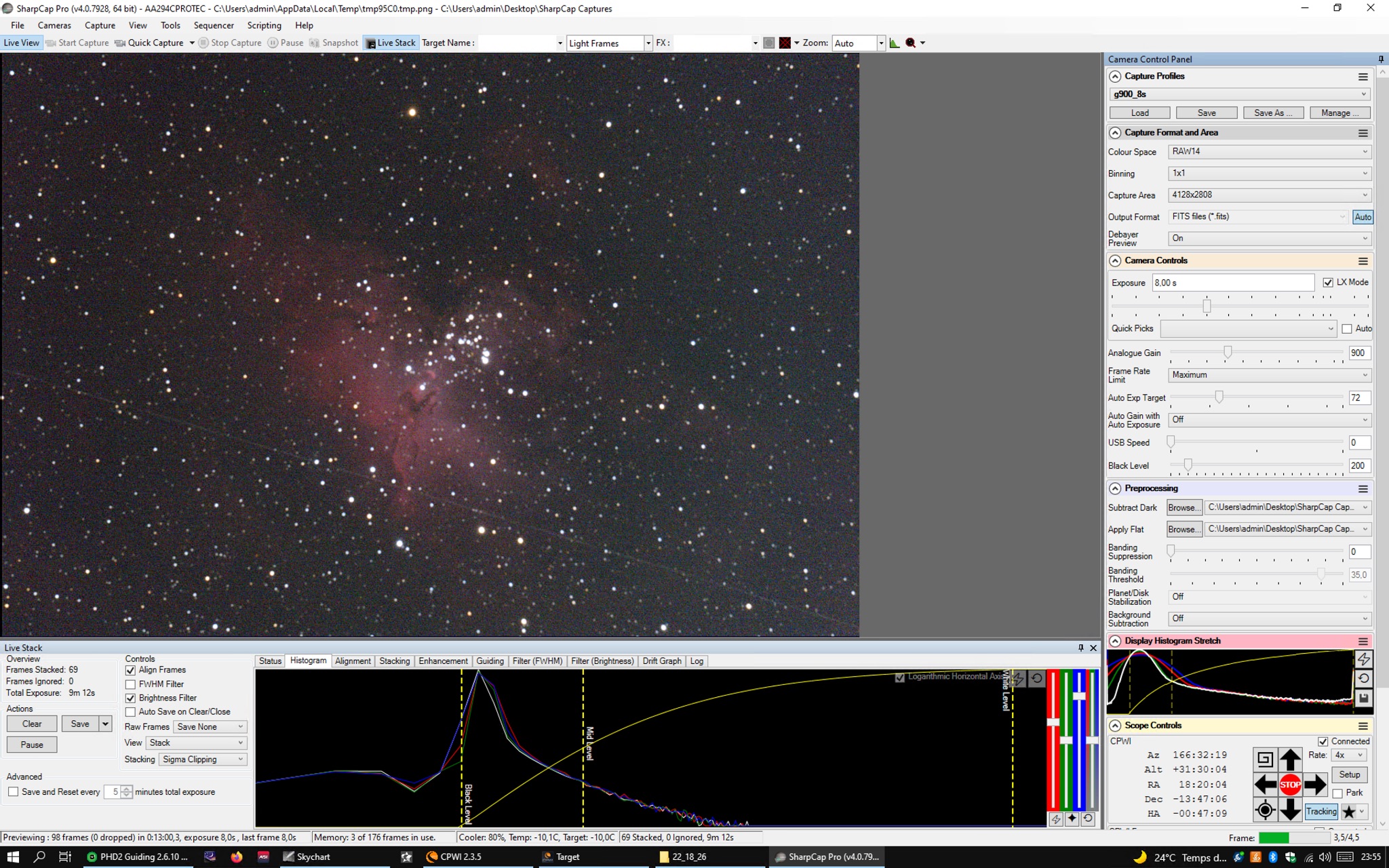Open the Sequencer menu
This screenshot has height=868, width=1389.
214,26
